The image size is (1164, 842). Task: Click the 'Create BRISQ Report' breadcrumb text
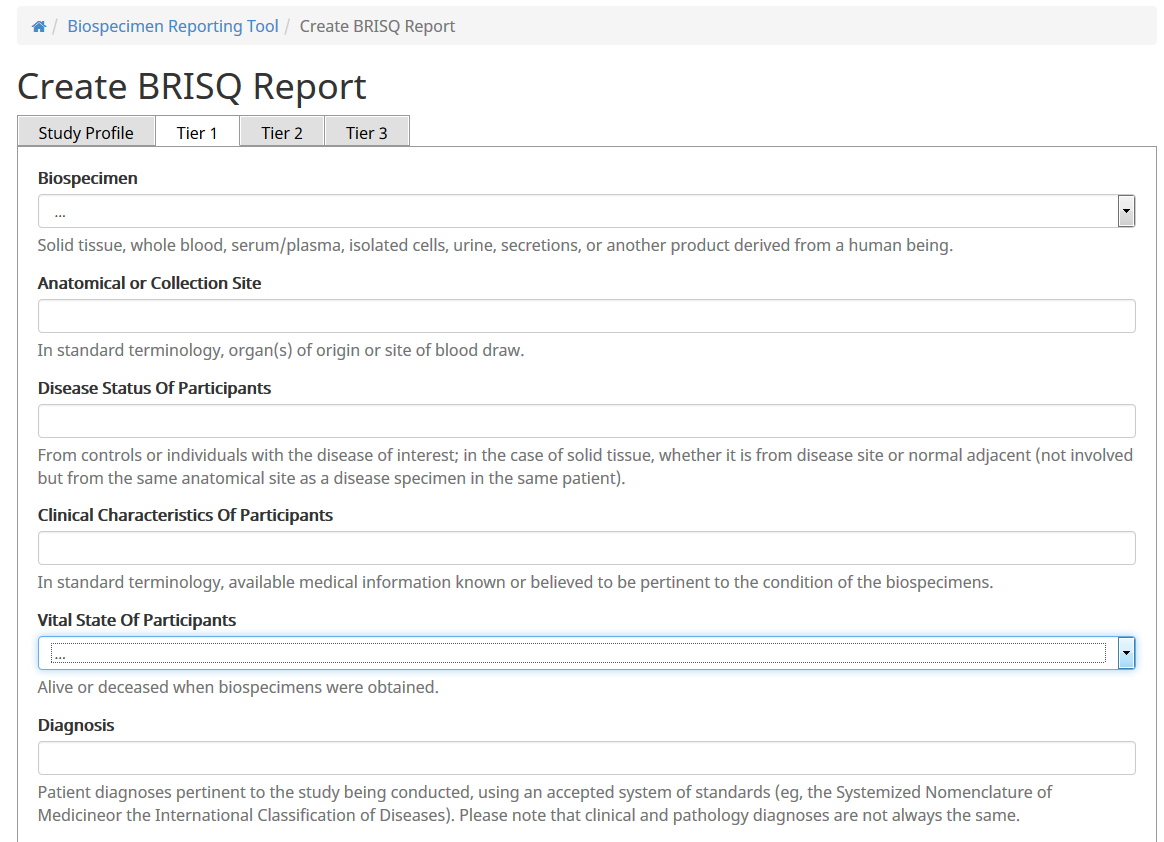(377, 27)
